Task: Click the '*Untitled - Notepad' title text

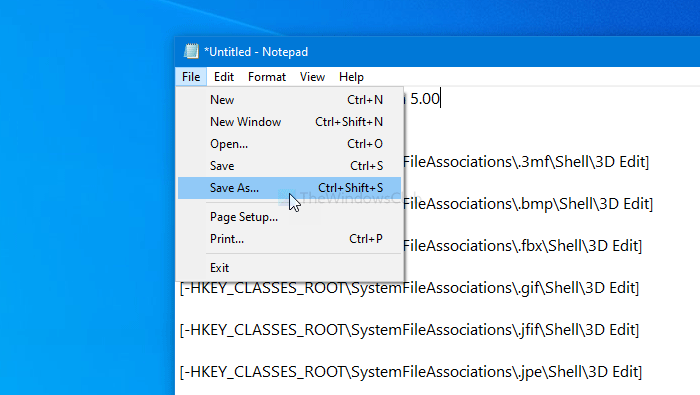Action: pyautogui.click(x=256, y=52)
